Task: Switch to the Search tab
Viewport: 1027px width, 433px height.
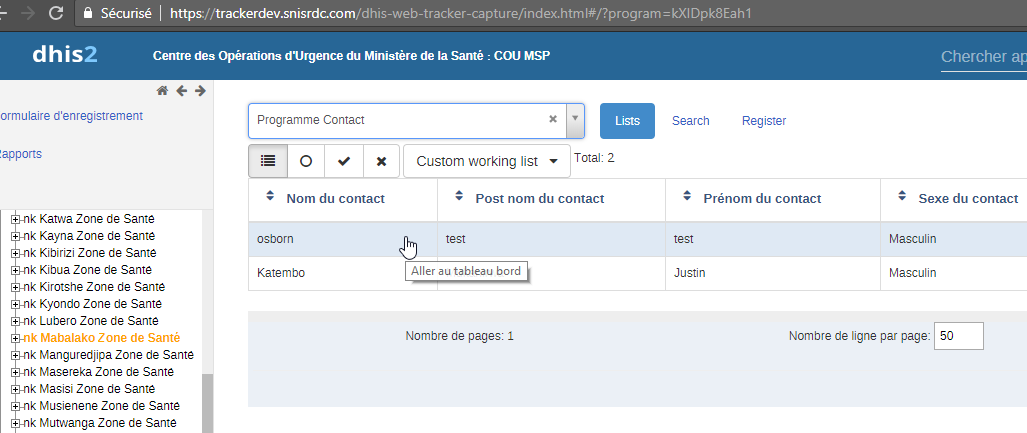Action: click(690, 121)
